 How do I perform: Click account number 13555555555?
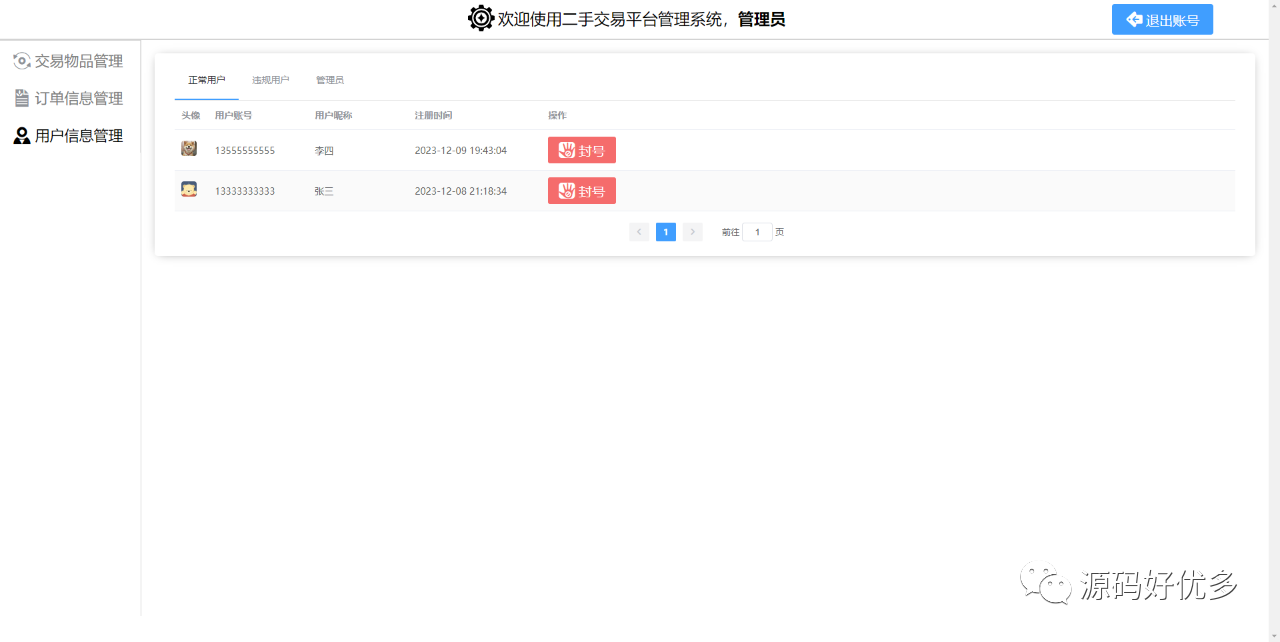(245, 151)
